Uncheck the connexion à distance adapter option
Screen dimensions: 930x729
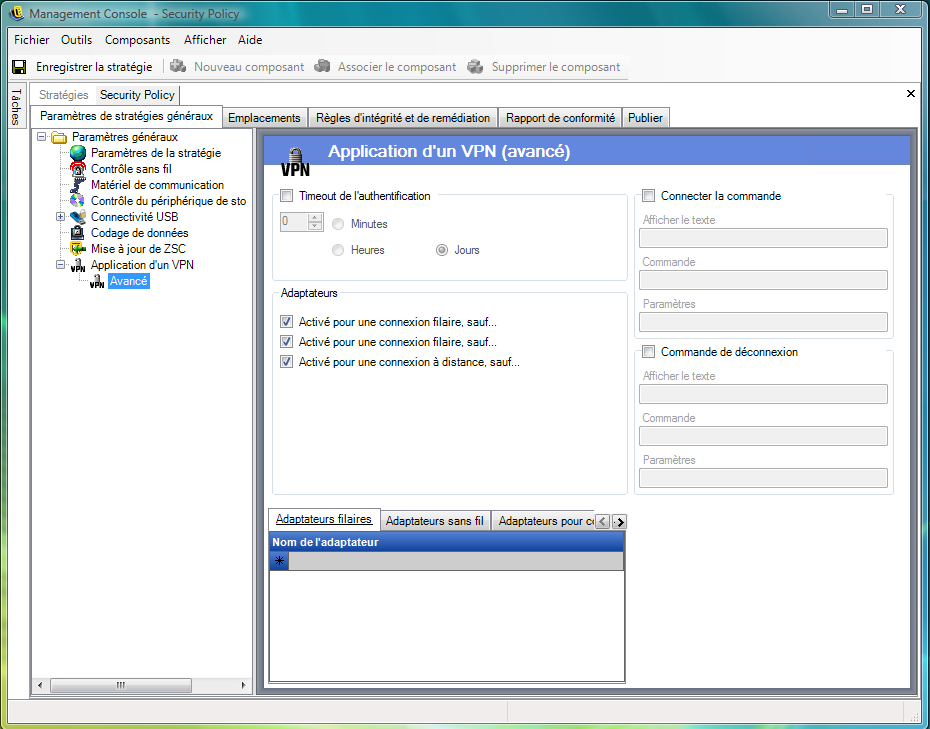coord(287,362)
